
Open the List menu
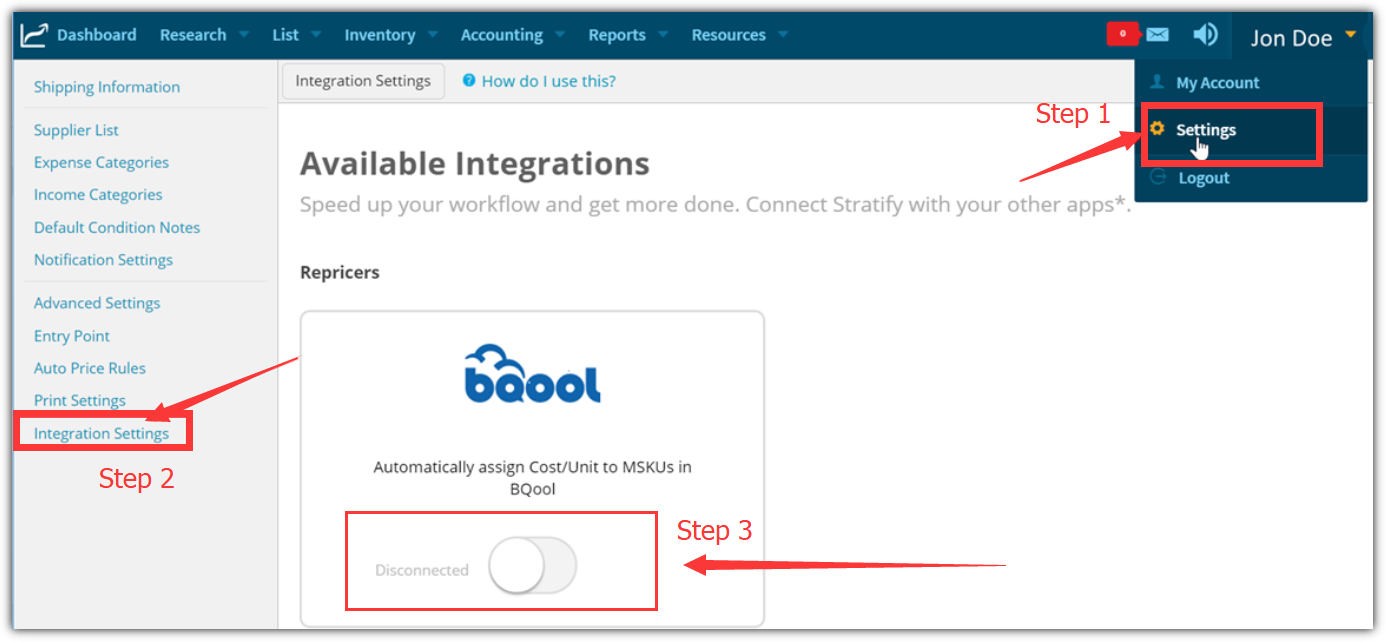coord(285,35)
